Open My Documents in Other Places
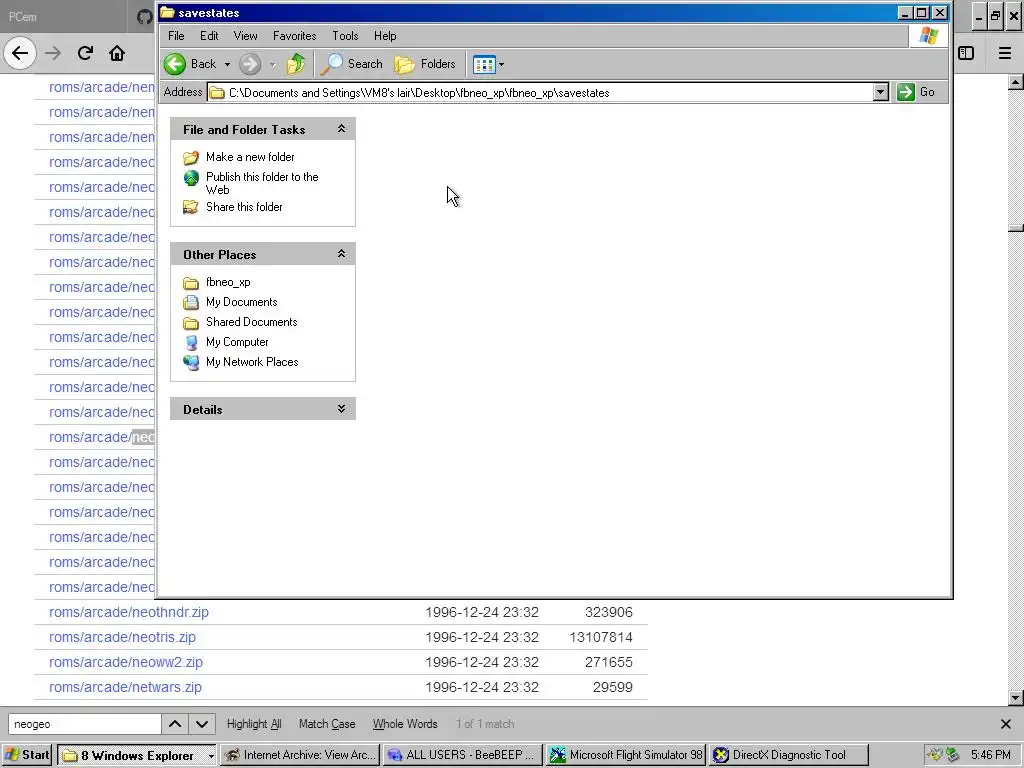1024x768 pixels. pos(242,302)
